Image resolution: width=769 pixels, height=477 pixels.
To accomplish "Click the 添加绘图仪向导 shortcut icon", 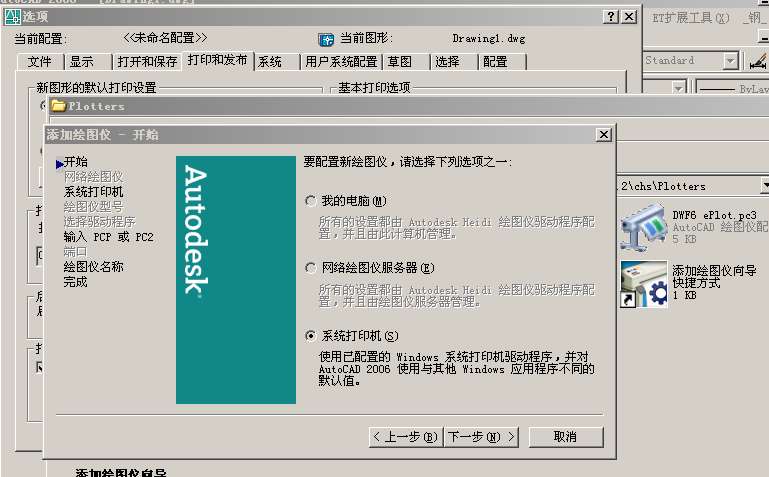I will (643, 284).
